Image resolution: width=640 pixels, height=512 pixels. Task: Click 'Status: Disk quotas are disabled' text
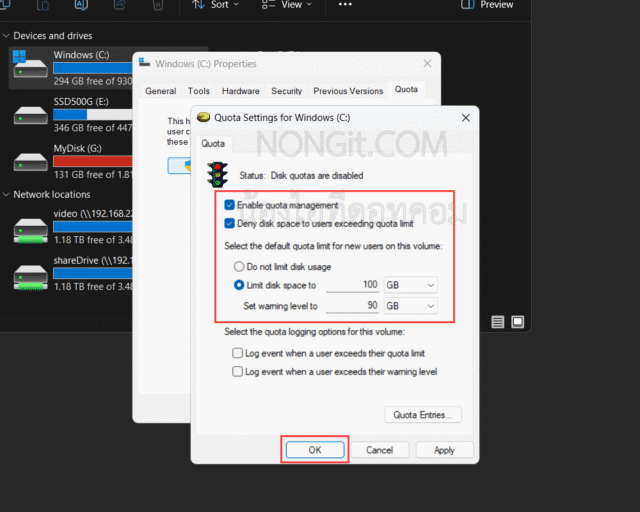[301, 176]
